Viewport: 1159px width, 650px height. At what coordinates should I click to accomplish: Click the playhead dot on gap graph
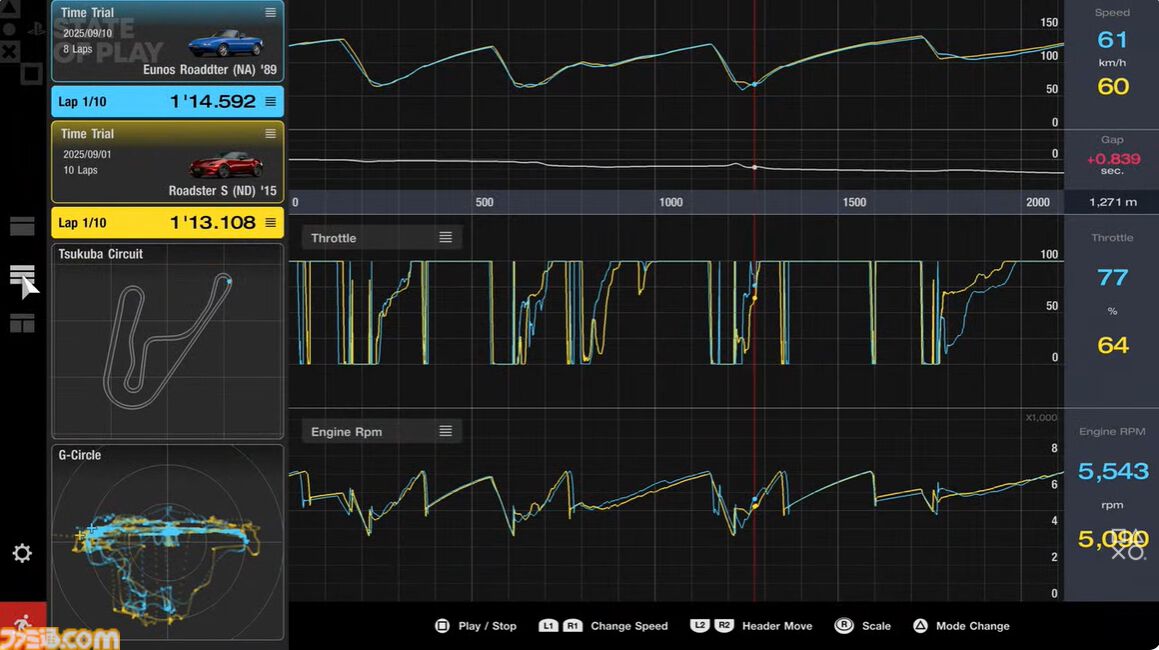(754, 168)
